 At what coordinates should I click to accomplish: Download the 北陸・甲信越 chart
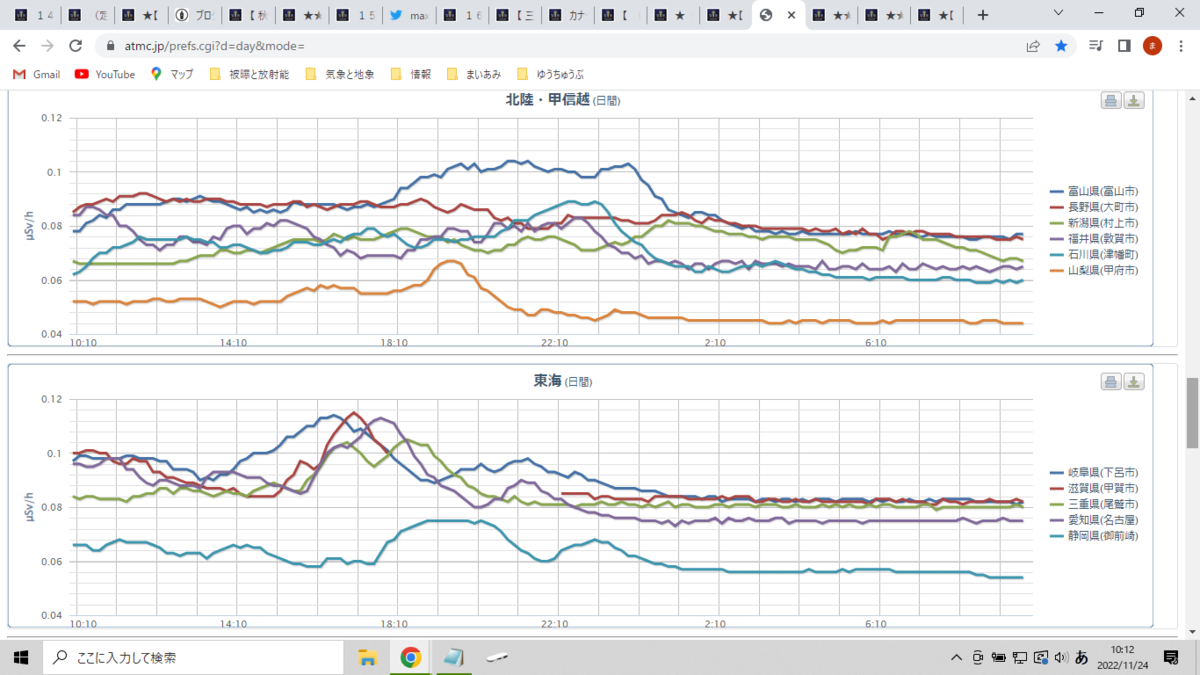click(1134, 100)
